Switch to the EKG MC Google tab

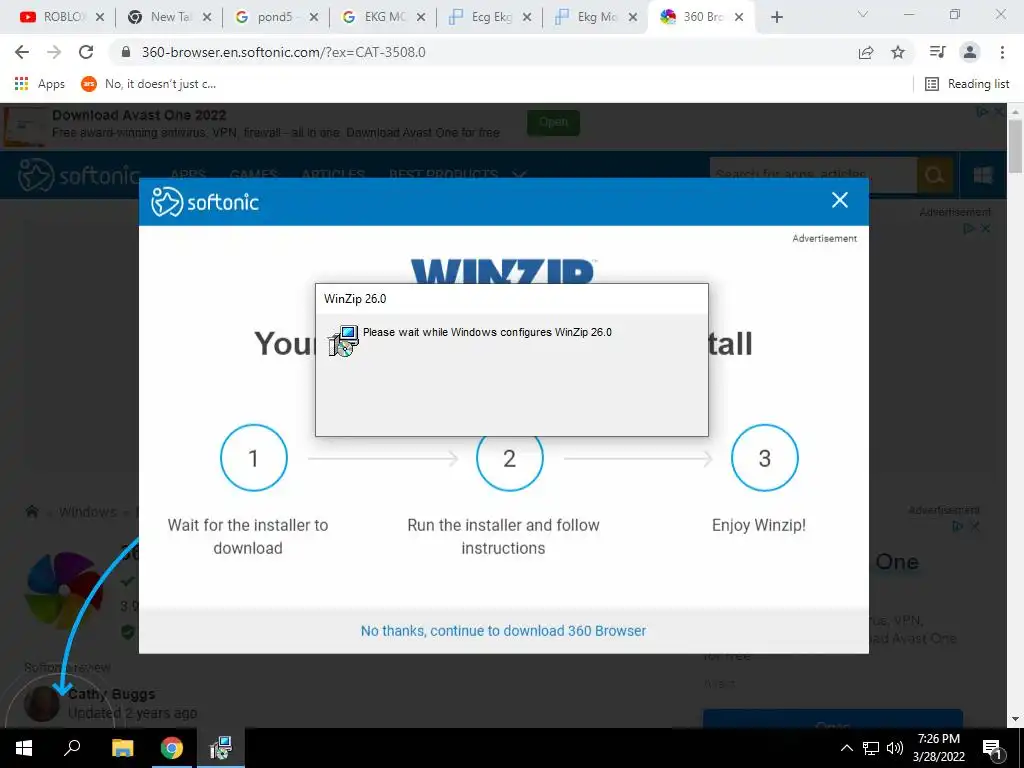tap(374, 17)
